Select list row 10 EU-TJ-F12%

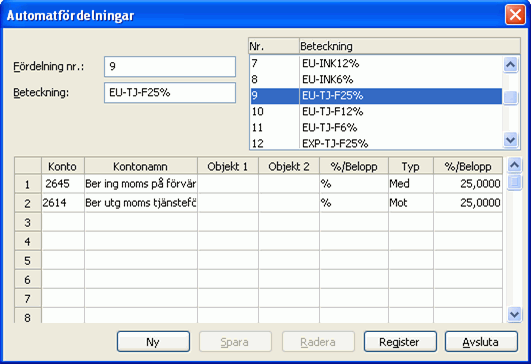click(x=376, y=111)
